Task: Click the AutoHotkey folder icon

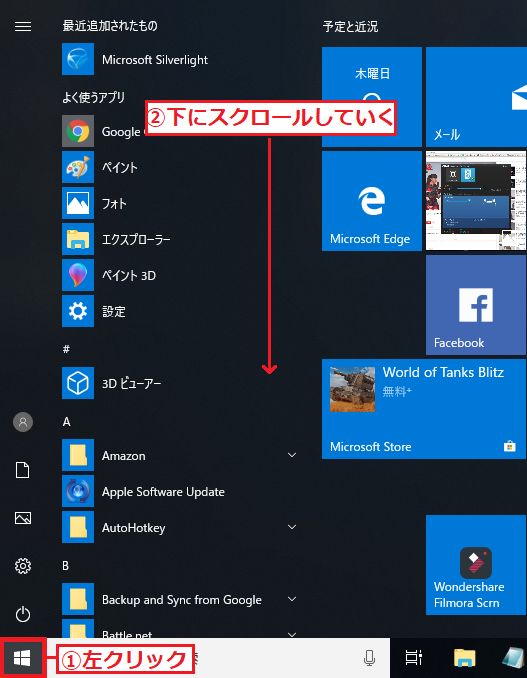Action: 78,527
